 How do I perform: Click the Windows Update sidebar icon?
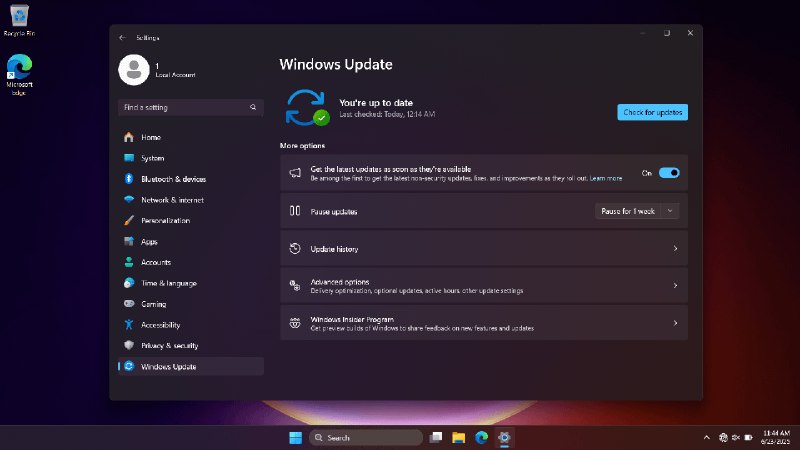129,366
